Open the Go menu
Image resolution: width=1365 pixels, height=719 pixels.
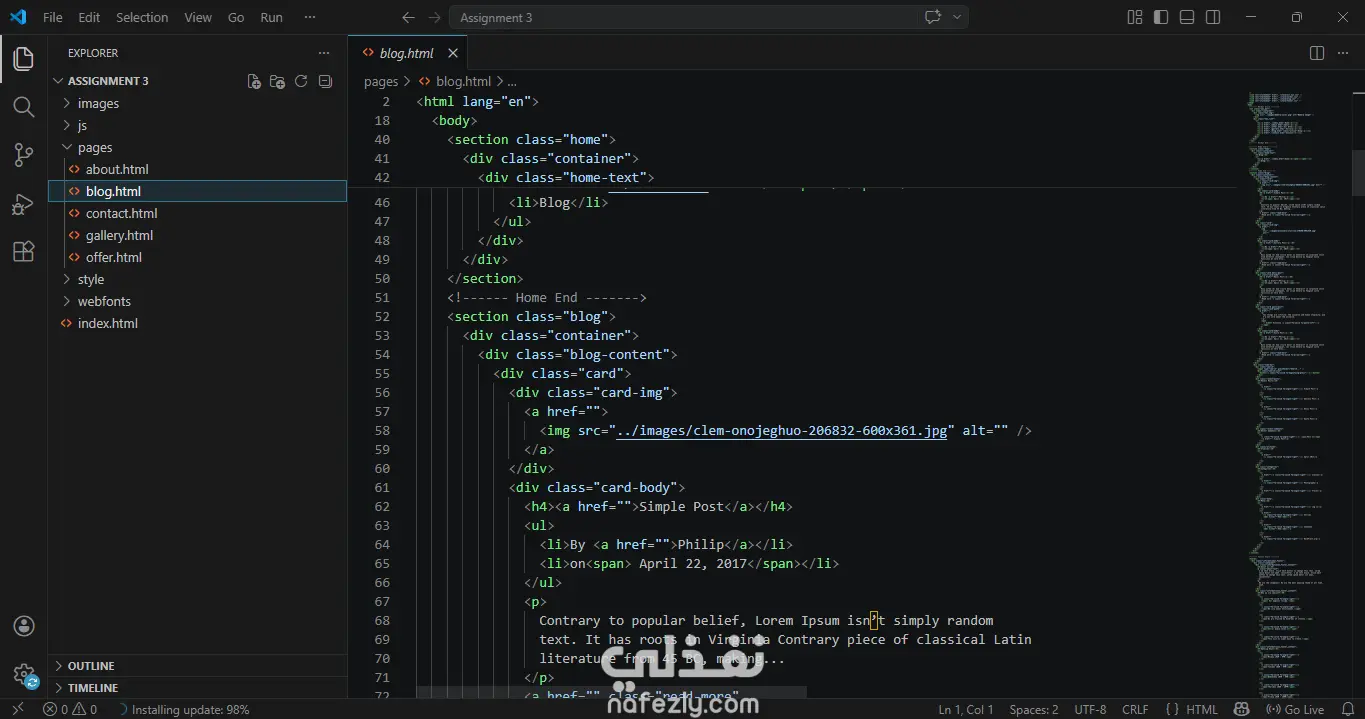[236, 17]
